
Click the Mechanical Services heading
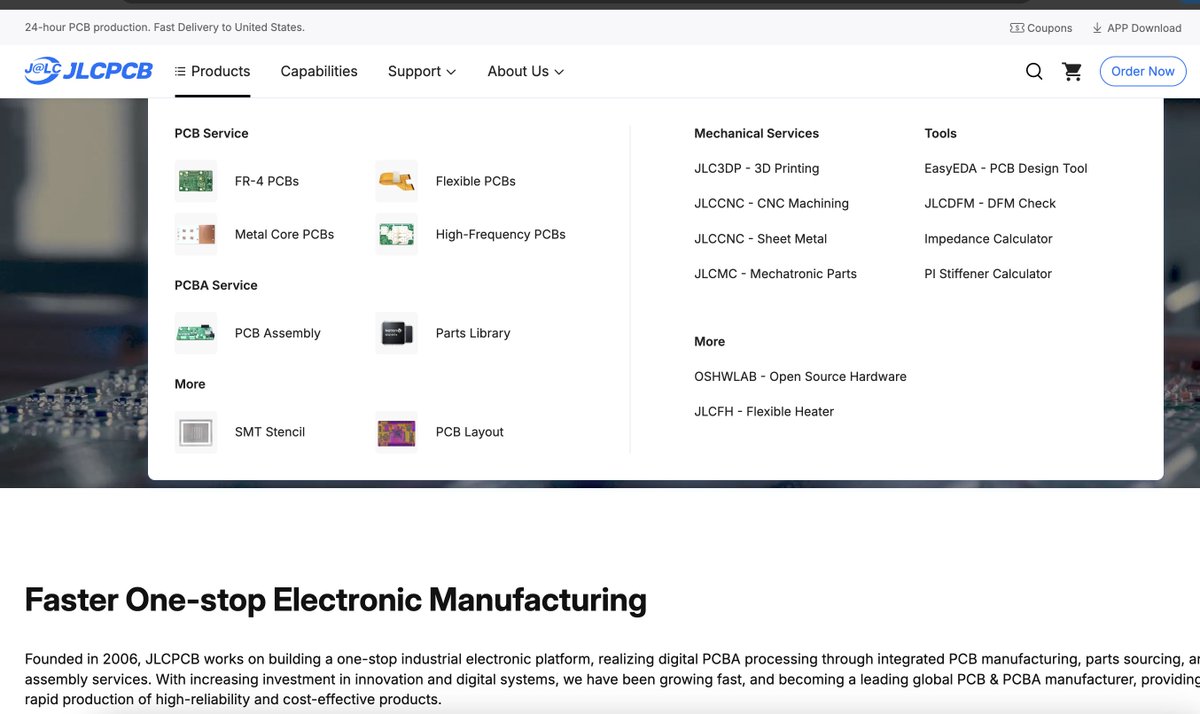pos(757,133)
